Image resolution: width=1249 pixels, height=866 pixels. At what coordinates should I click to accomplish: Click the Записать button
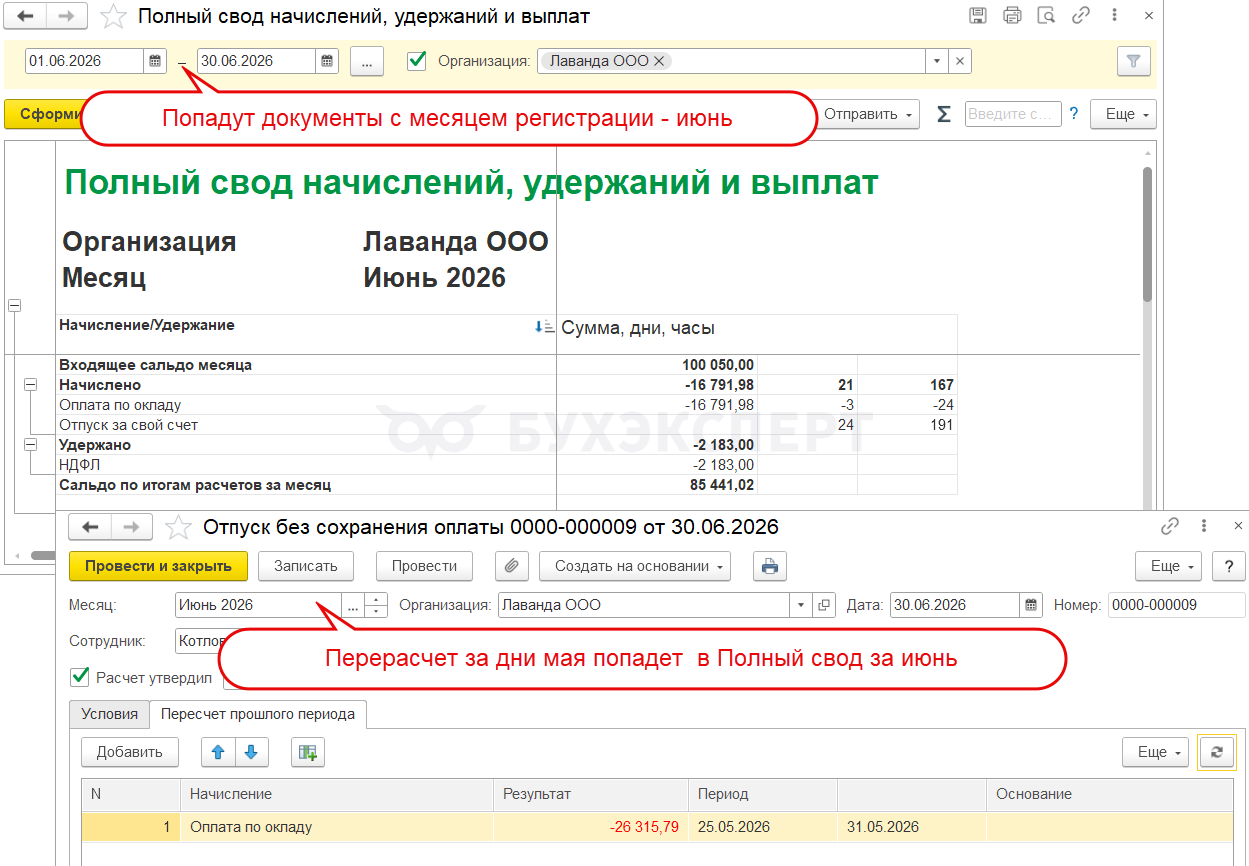tap(306, 565)
